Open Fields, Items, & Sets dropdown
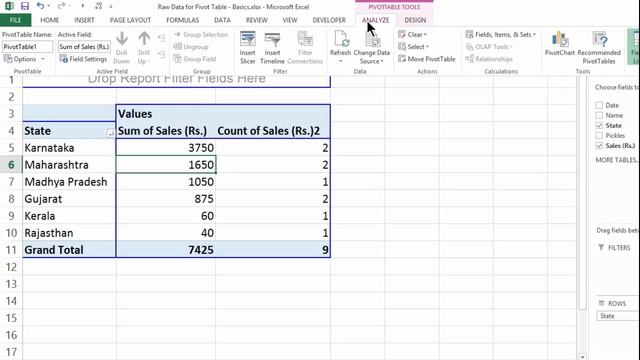The height and width of the screenshot is (360, 640). coord(501,35)
